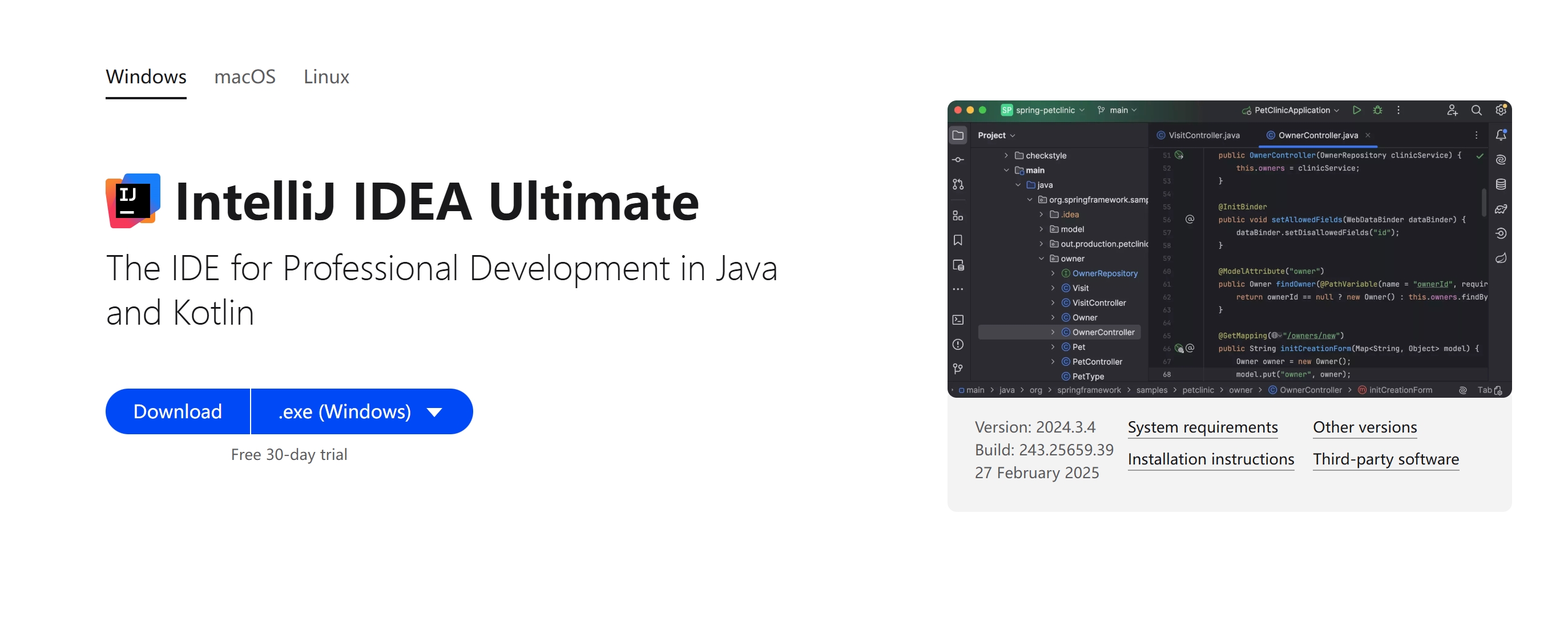Expand the OwnerRepository node

click(x=1053, y=273)
